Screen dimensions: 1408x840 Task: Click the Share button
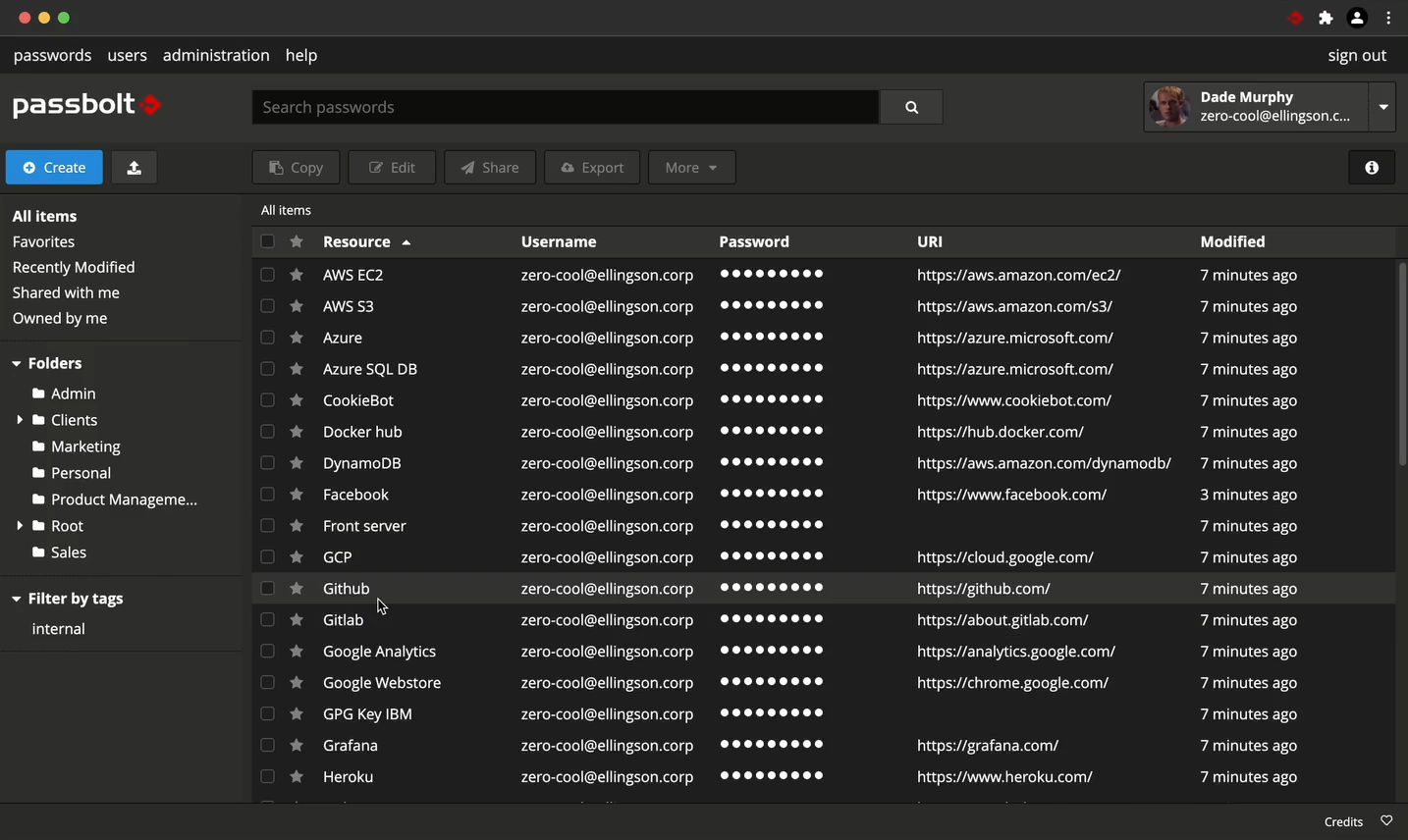[x=490, y=168]
